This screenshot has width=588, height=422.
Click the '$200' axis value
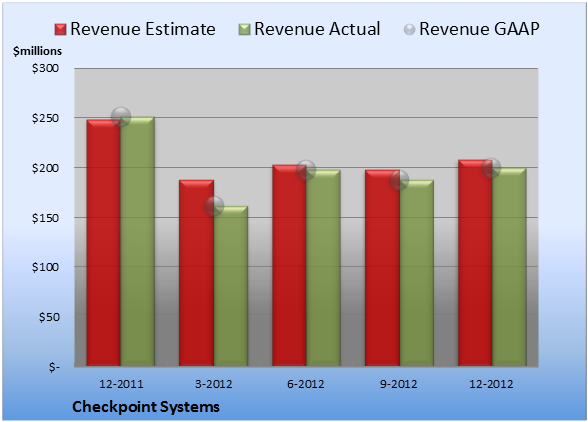pos(45,168)
